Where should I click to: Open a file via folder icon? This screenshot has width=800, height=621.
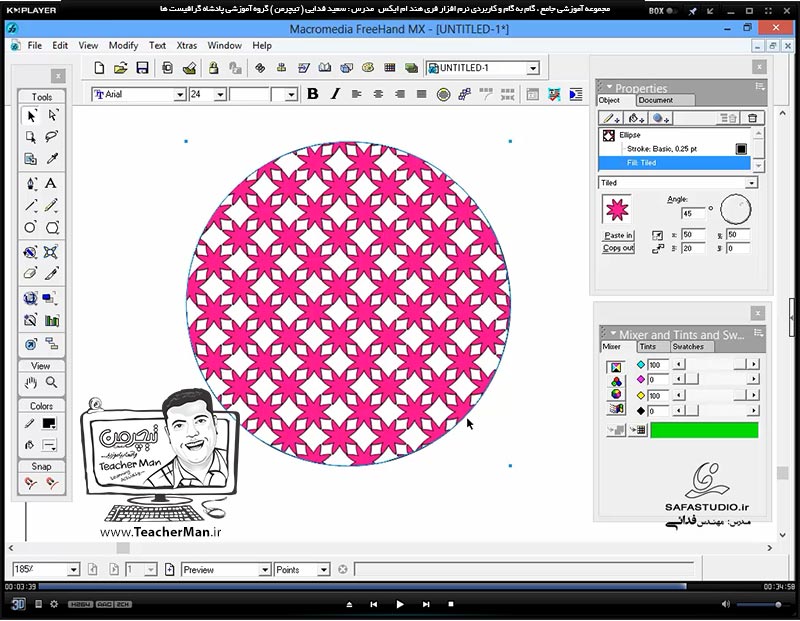[x=121, y=68]
